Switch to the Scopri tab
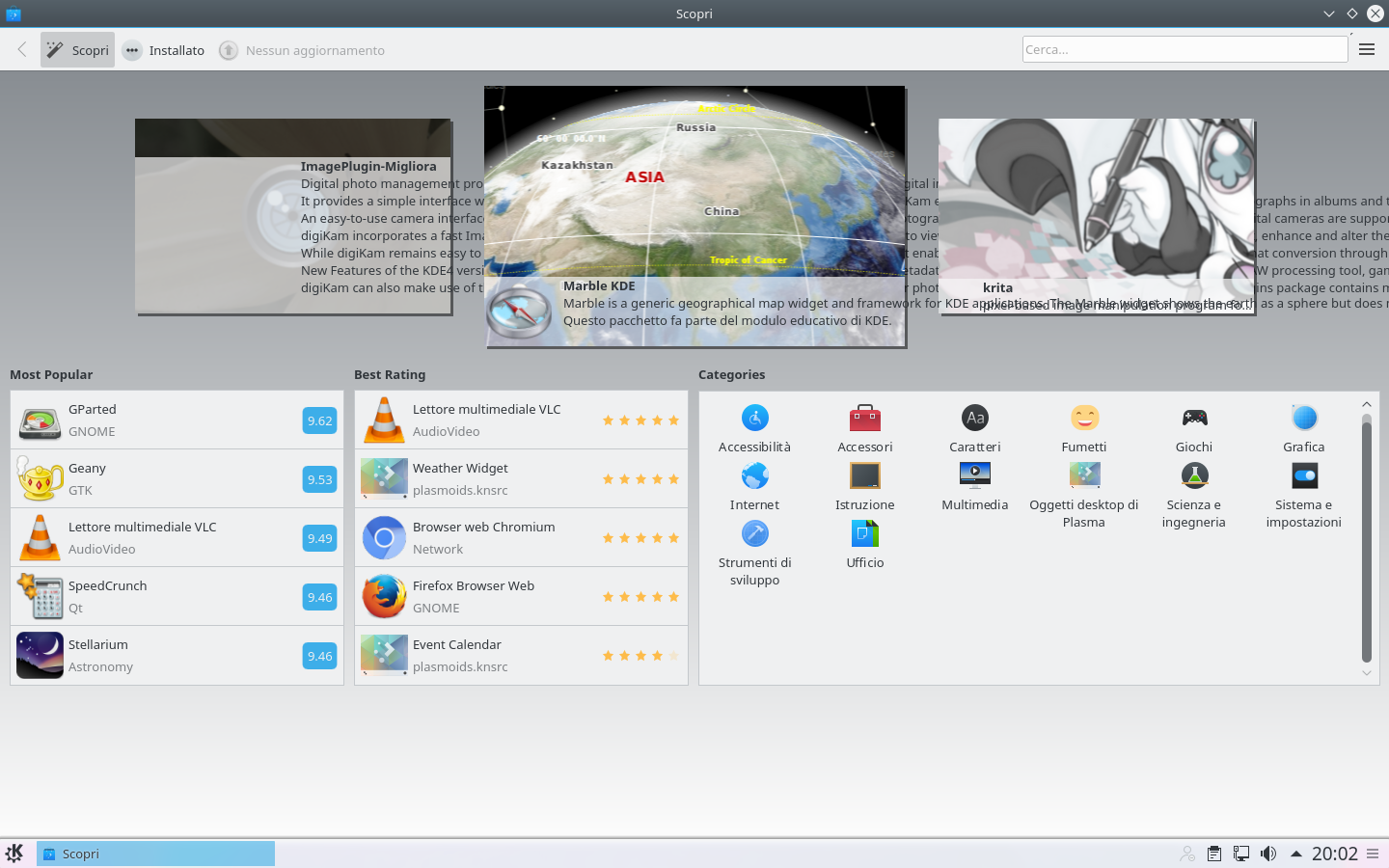1389x868 pixels. [78, 50]
